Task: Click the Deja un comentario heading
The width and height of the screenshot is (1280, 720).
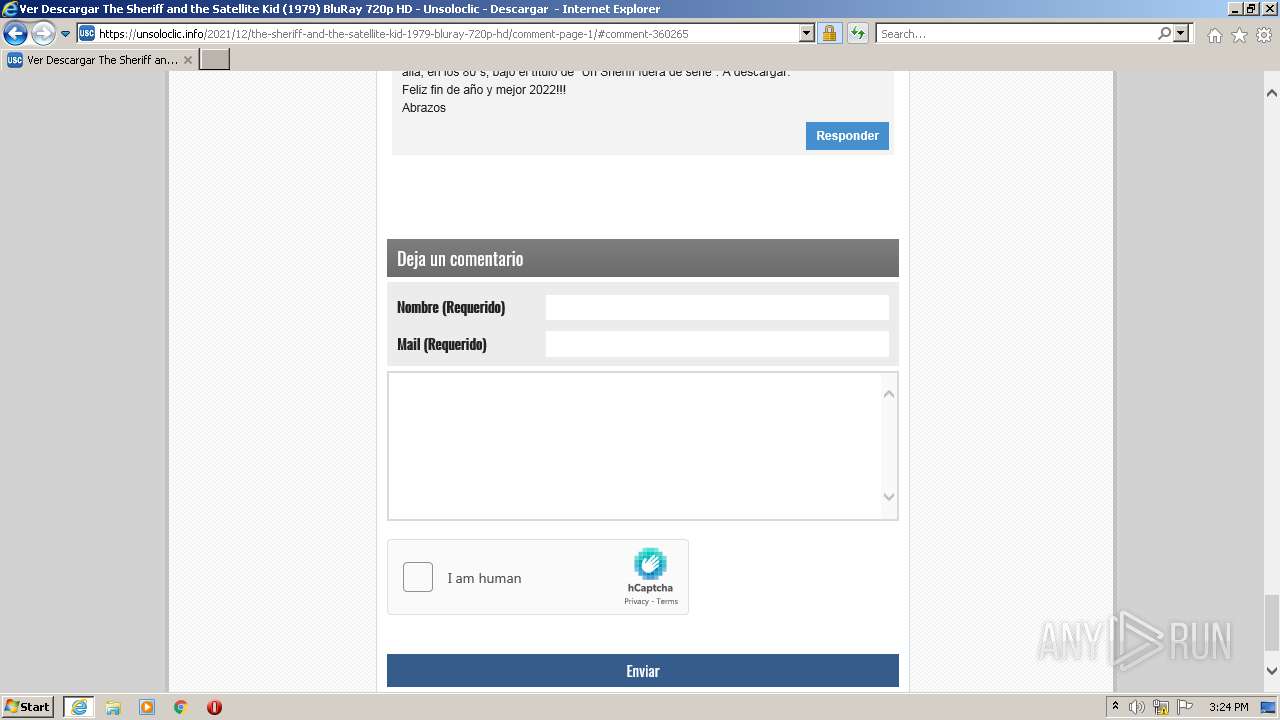Action: 460,259
